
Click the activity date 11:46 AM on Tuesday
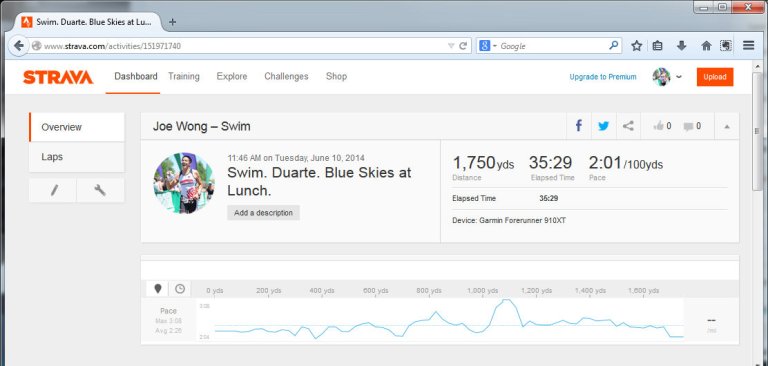point(296,158)
